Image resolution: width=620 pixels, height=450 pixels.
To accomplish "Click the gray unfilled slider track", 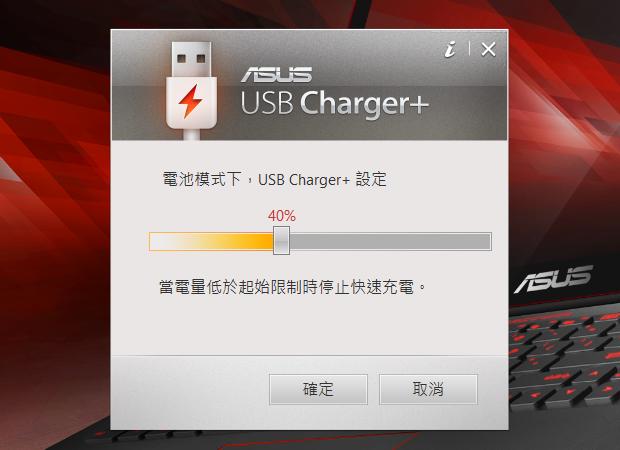I will tap(390, 241).
